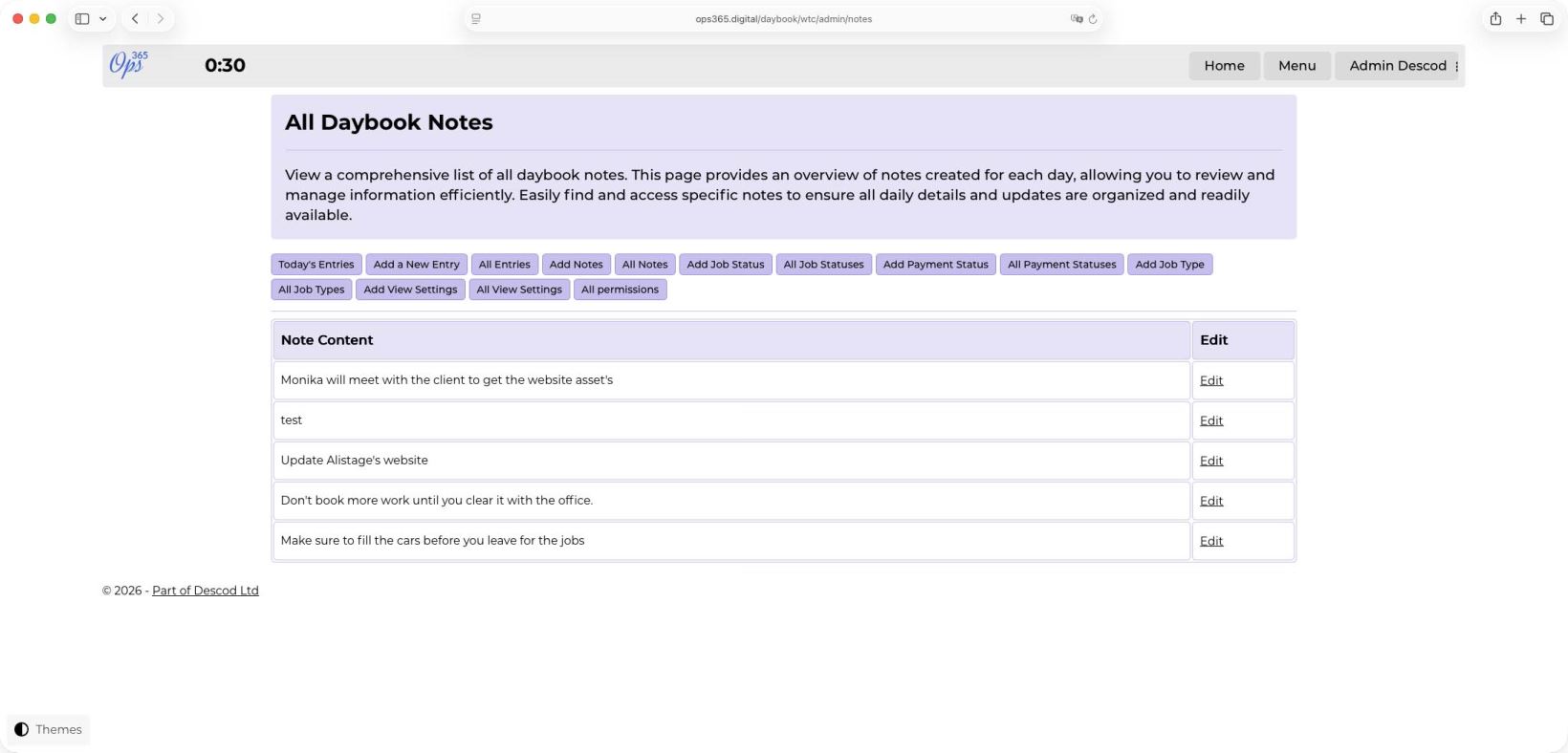
Task: Click the Add Notes button
Action: point(576,265)
